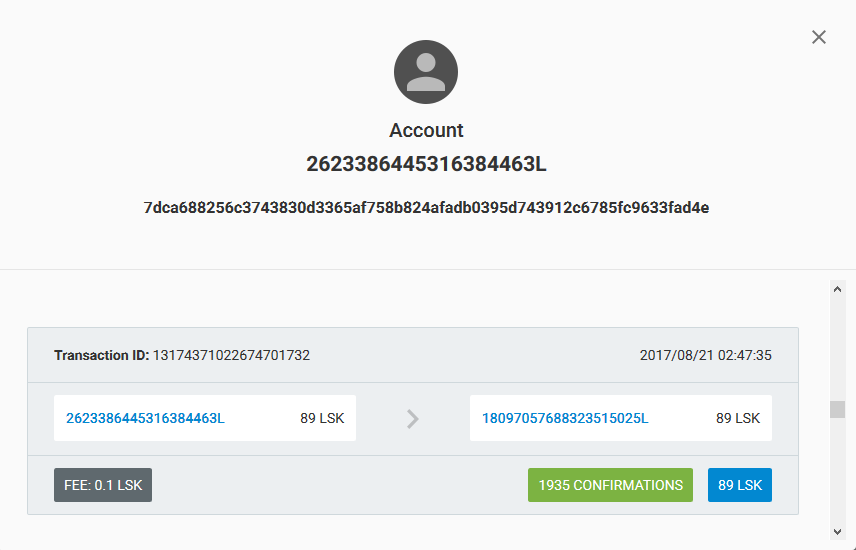The width and height of the screenshot is (856, 550).
Task: Click the timestamp 2017/08/21 02:47:35
Action: (705, 355)
